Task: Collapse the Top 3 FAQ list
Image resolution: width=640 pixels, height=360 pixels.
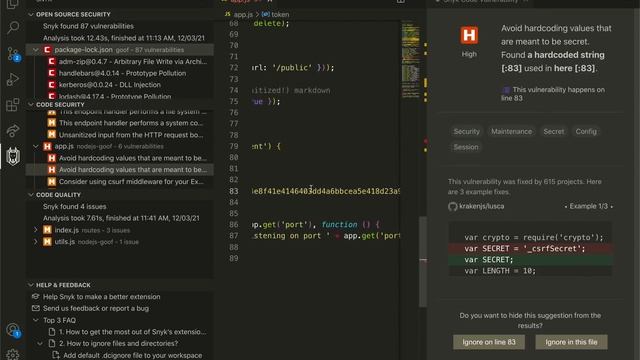Action: pyautogui.click(x=36, y=320)
